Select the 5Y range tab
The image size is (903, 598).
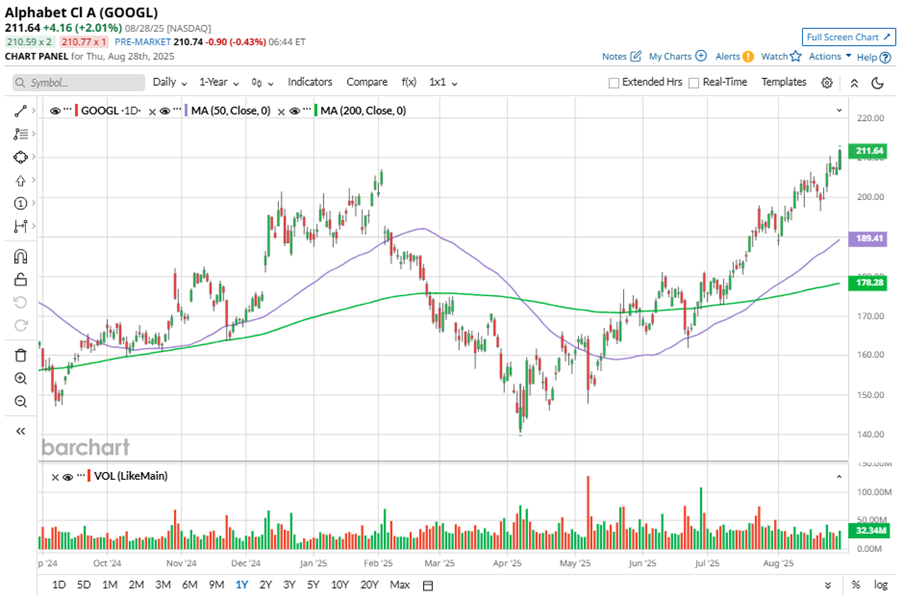point(313,585)
